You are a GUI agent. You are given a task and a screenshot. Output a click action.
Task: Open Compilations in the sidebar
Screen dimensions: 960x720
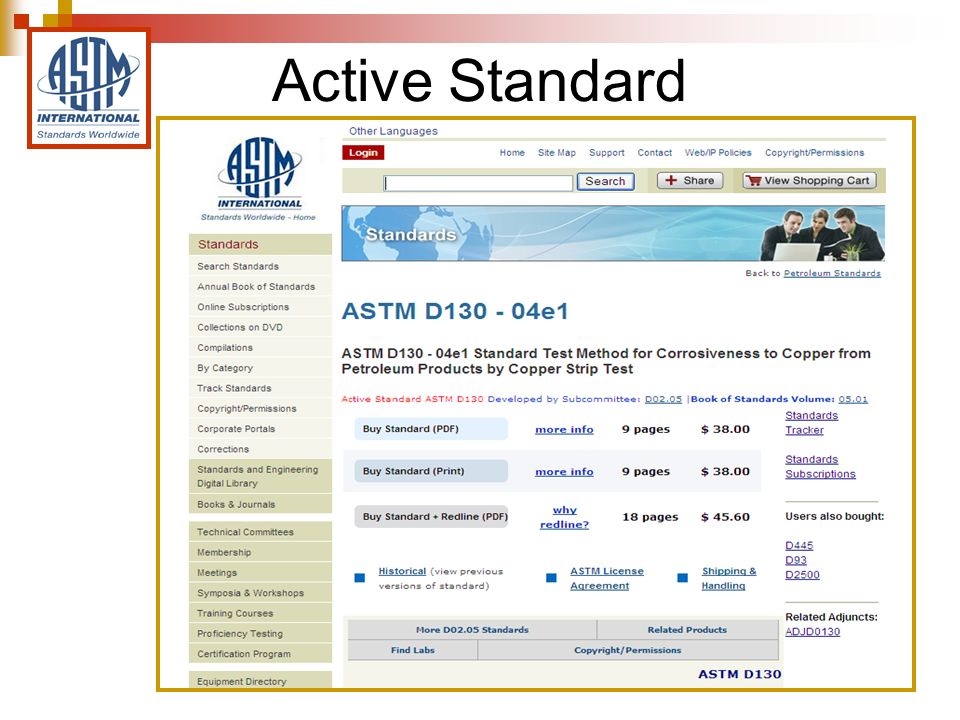260,347
